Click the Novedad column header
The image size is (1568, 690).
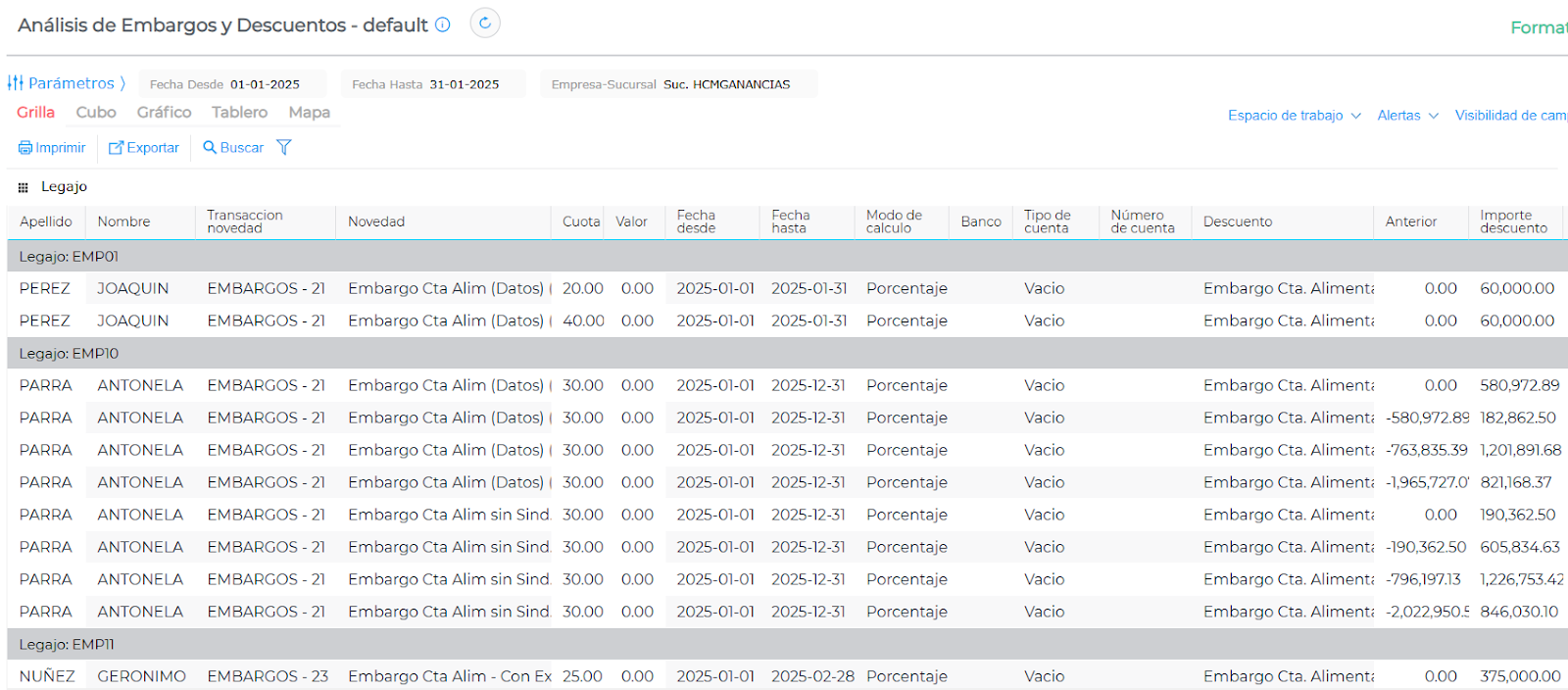376,222
